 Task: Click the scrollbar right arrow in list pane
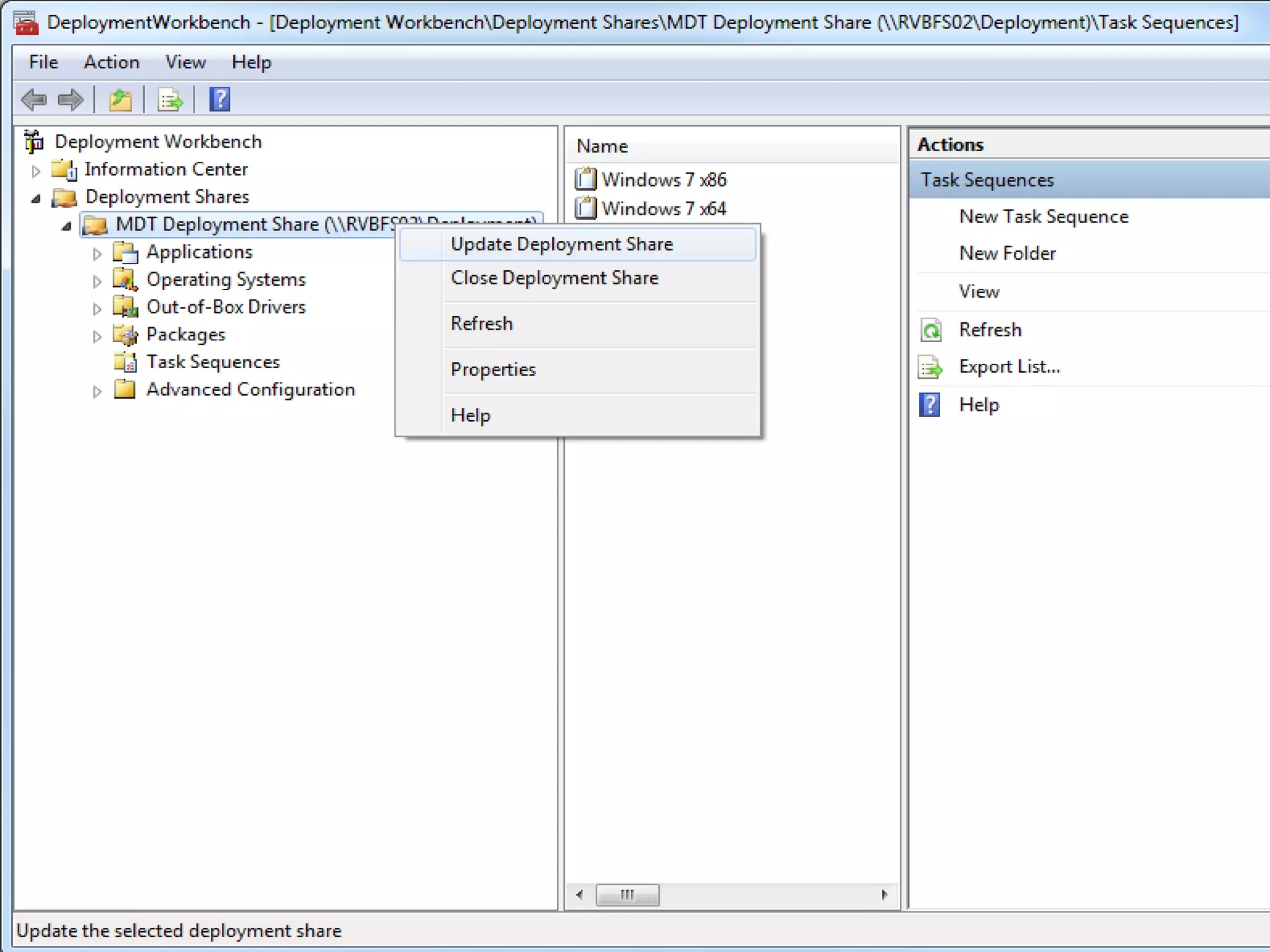[884, 895]
